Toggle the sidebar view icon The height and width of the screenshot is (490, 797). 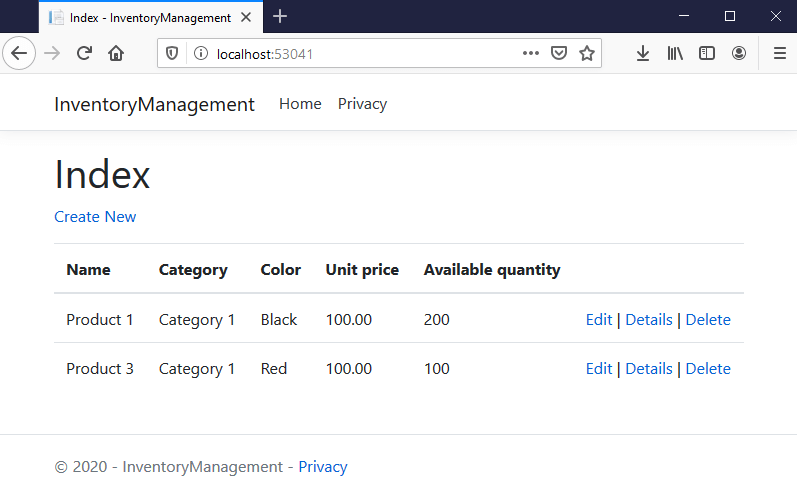(x=707, y=53)
